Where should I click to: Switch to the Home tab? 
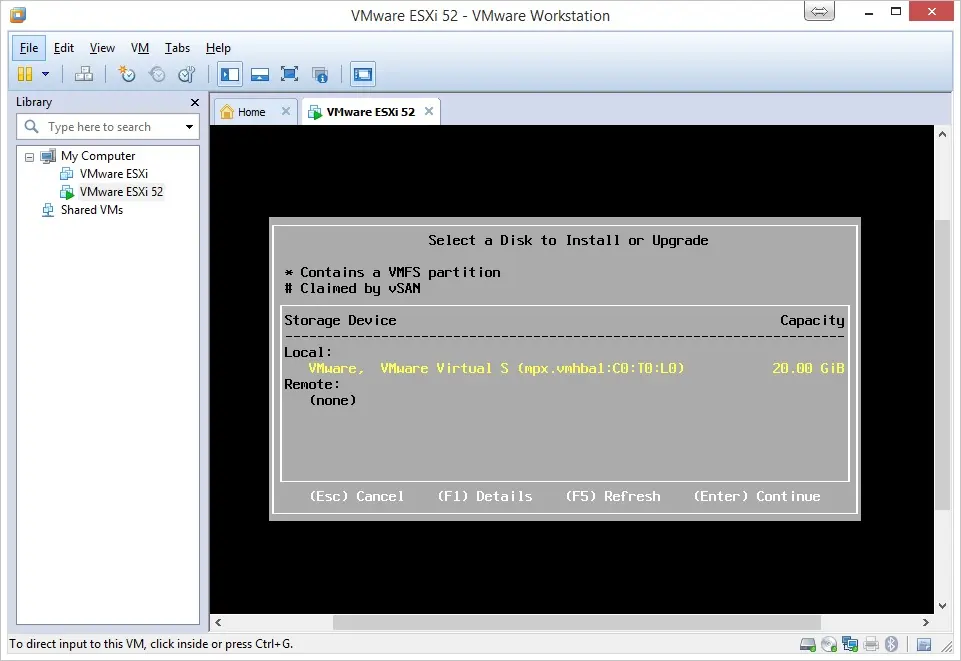(251, 112)
